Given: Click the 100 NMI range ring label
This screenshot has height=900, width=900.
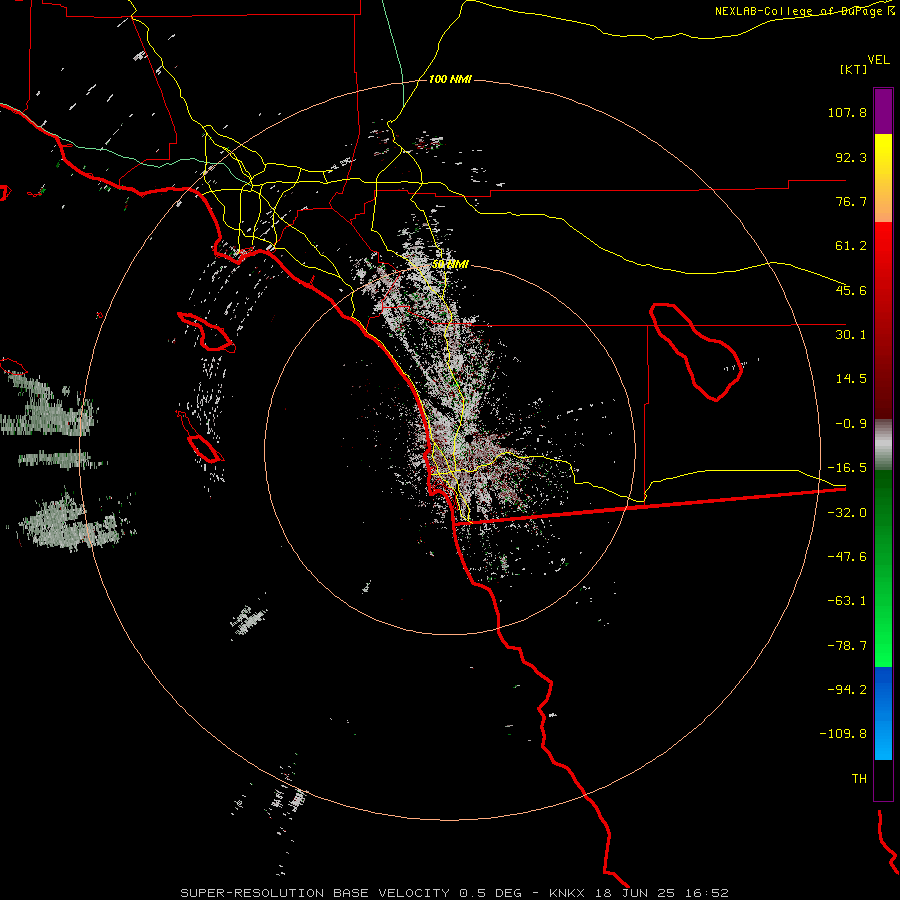Looking at the screenshot, I should [450, 79].
